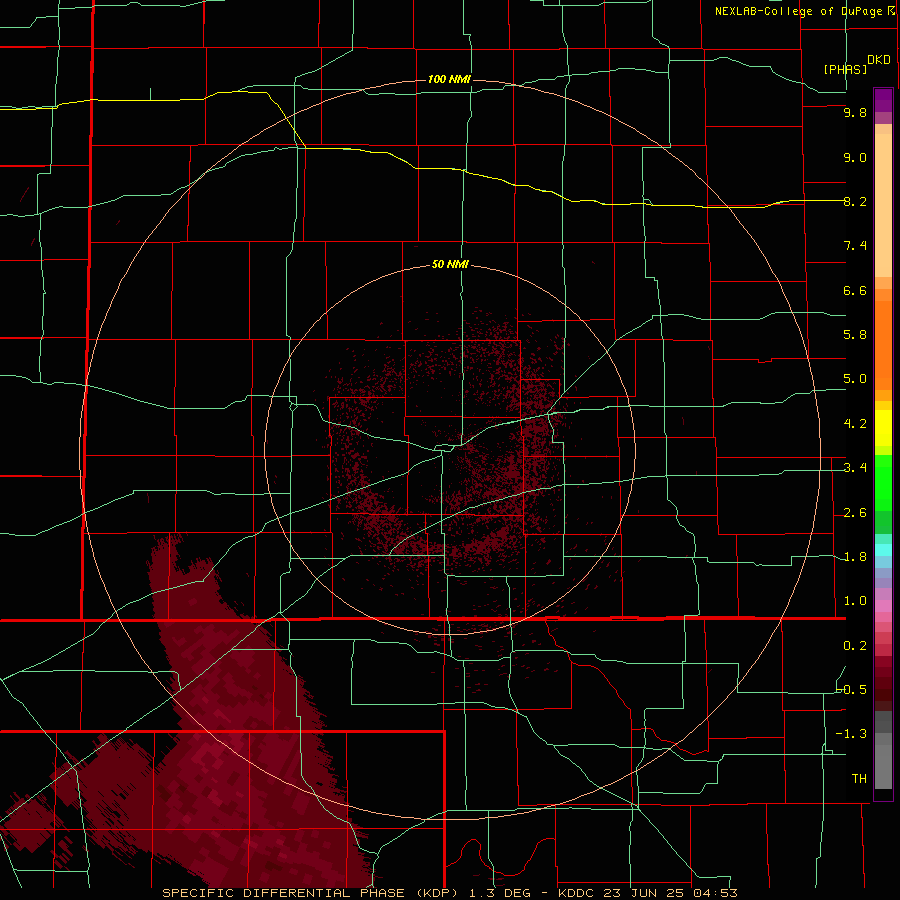
Task: Click the [PHAS] legend label
Action: coord(845,69)
